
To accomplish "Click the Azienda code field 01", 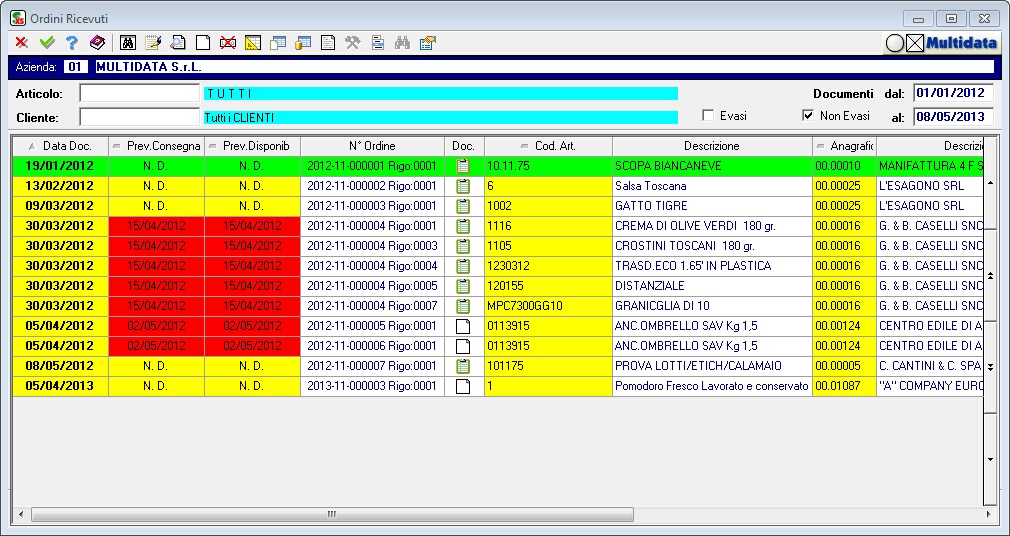I will 76,66.
